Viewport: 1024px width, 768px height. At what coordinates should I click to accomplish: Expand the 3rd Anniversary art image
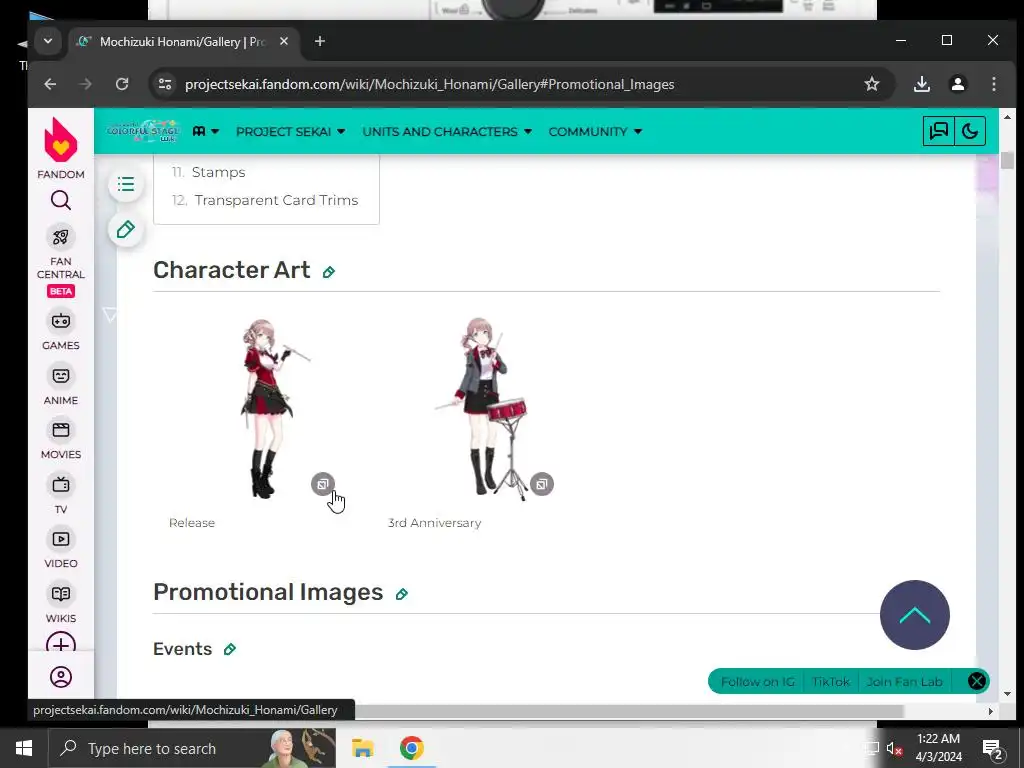pyautogui.click(x=541, y=485)
